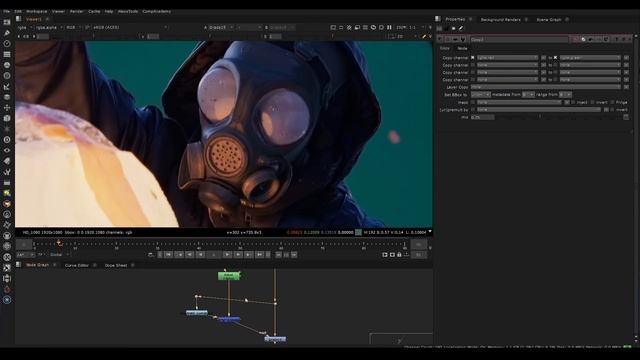Click the sampled pixel color swatch in viewer info bar
This screenshot has height=360, width=640.
358,232
